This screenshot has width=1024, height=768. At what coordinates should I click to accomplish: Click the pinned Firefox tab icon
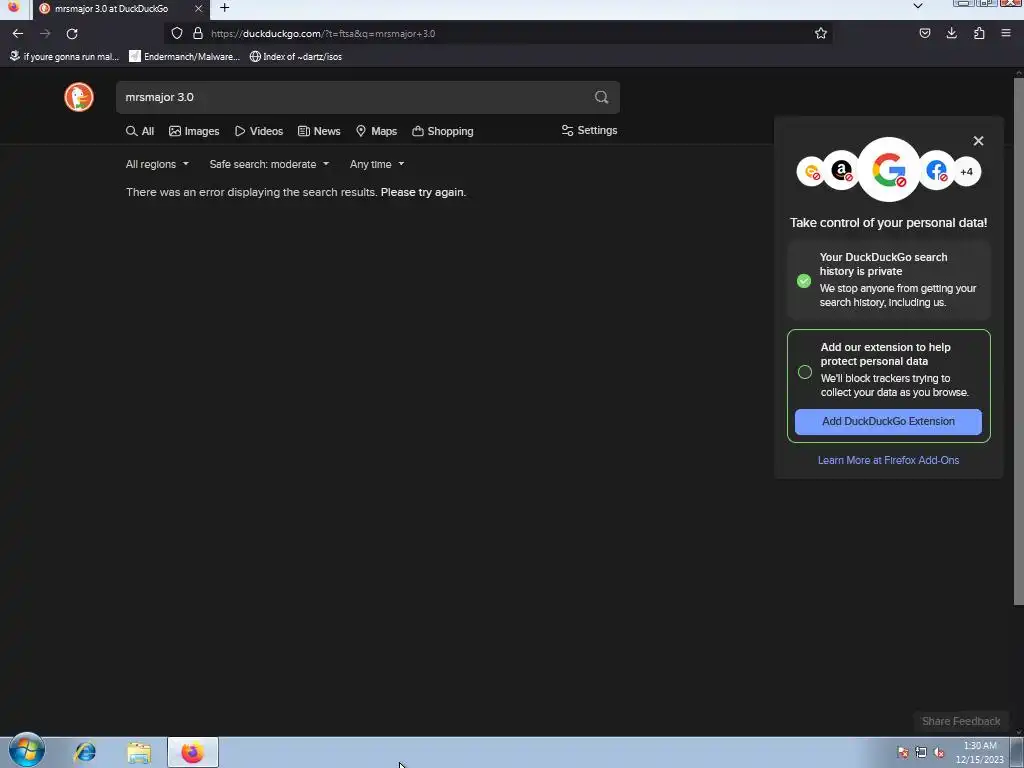click(14, 8)
